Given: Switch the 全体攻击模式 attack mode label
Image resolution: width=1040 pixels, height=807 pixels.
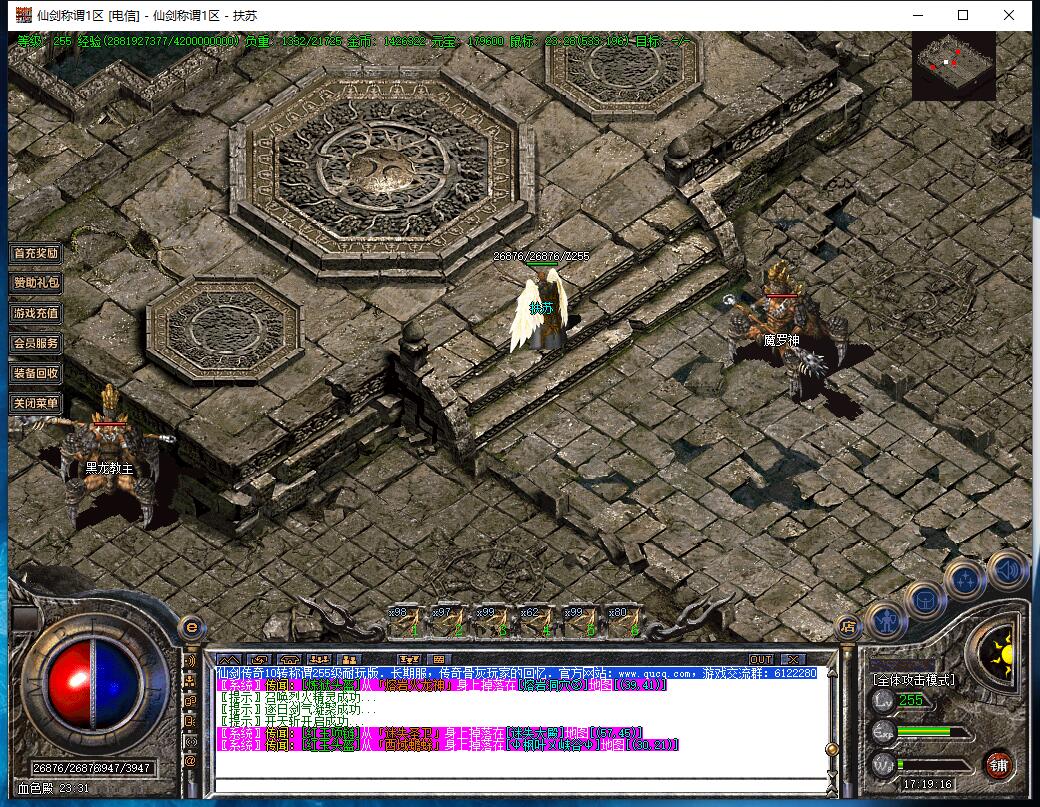Looking at the screenshot, I should tap(914, 680).
